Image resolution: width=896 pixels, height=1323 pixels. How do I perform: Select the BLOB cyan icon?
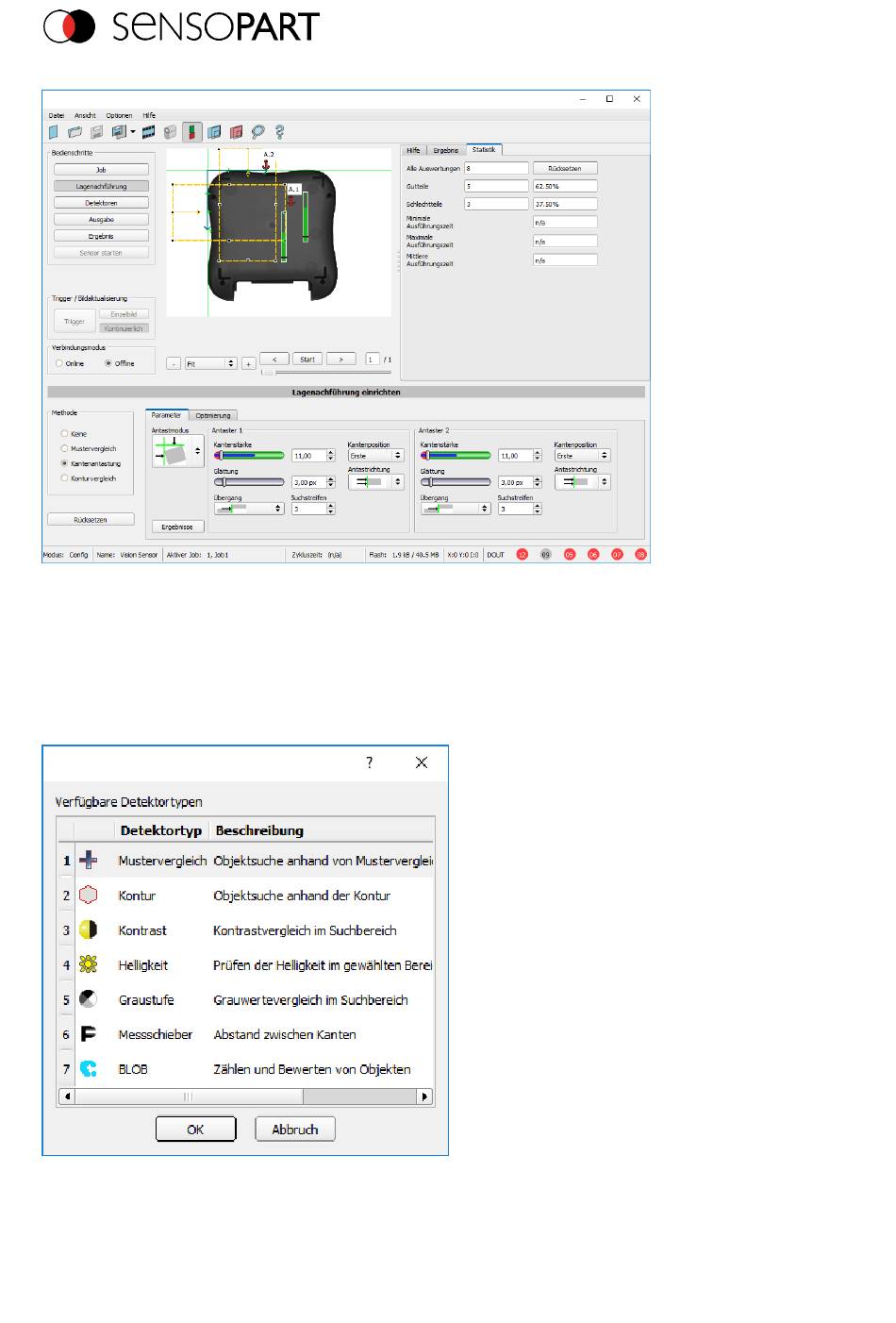[x=89, y=1069]
